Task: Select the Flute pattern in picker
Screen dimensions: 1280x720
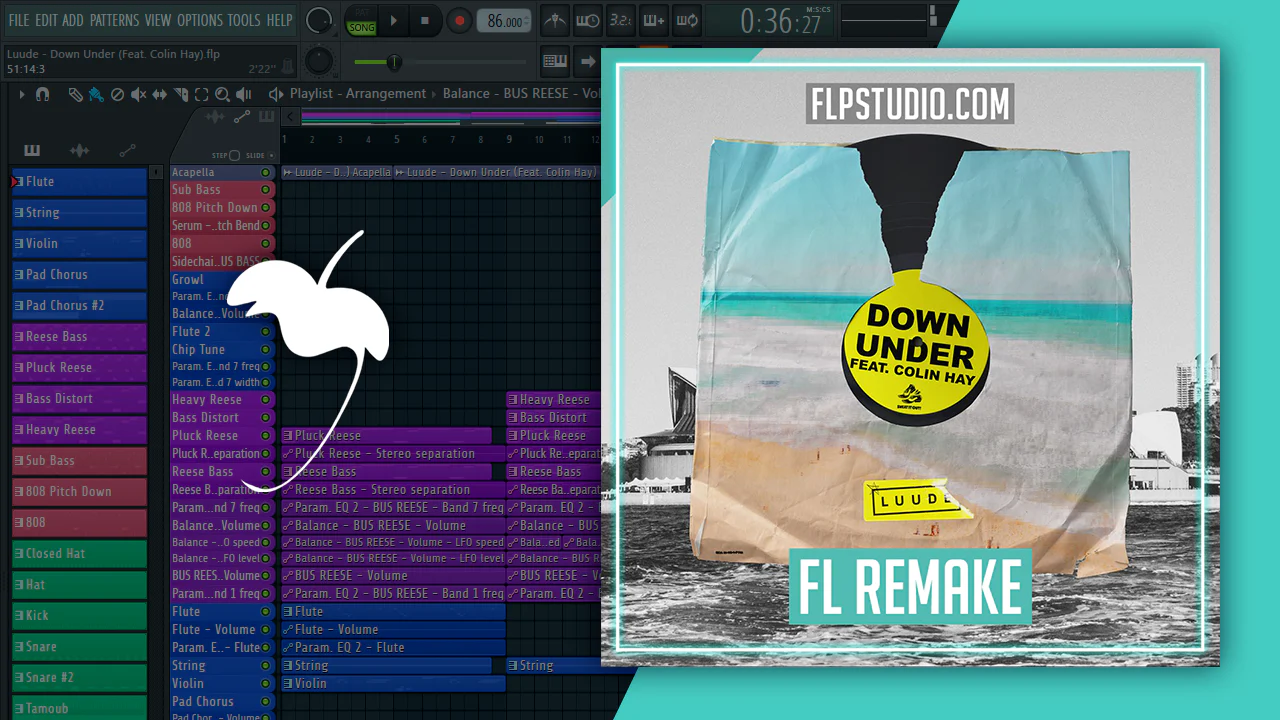Action: (x=79, y=182)
